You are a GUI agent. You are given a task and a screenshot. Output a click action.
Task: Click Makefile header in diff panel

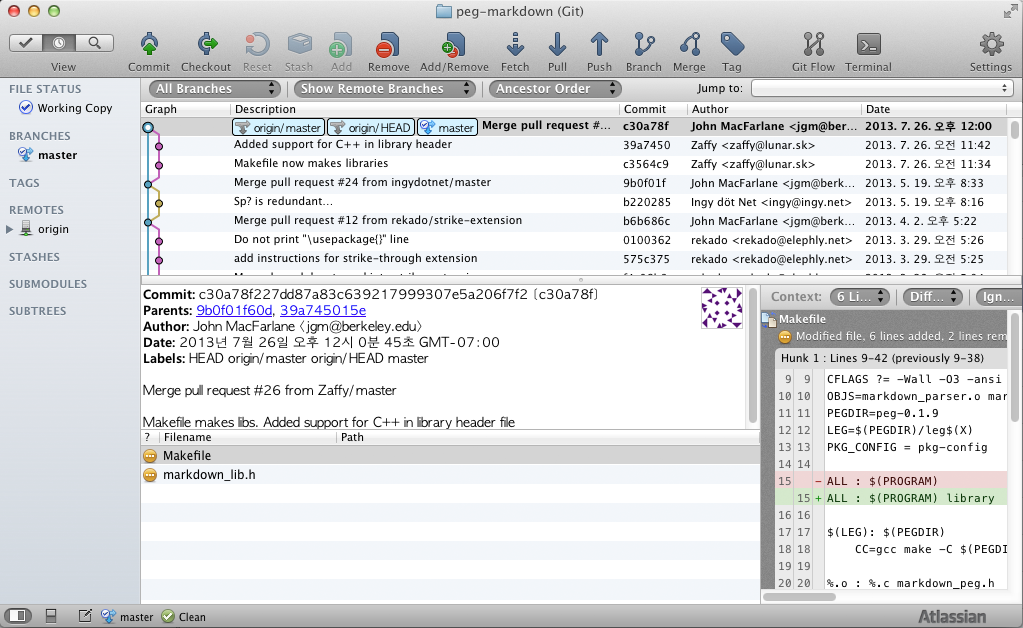(x=802, y=319)
